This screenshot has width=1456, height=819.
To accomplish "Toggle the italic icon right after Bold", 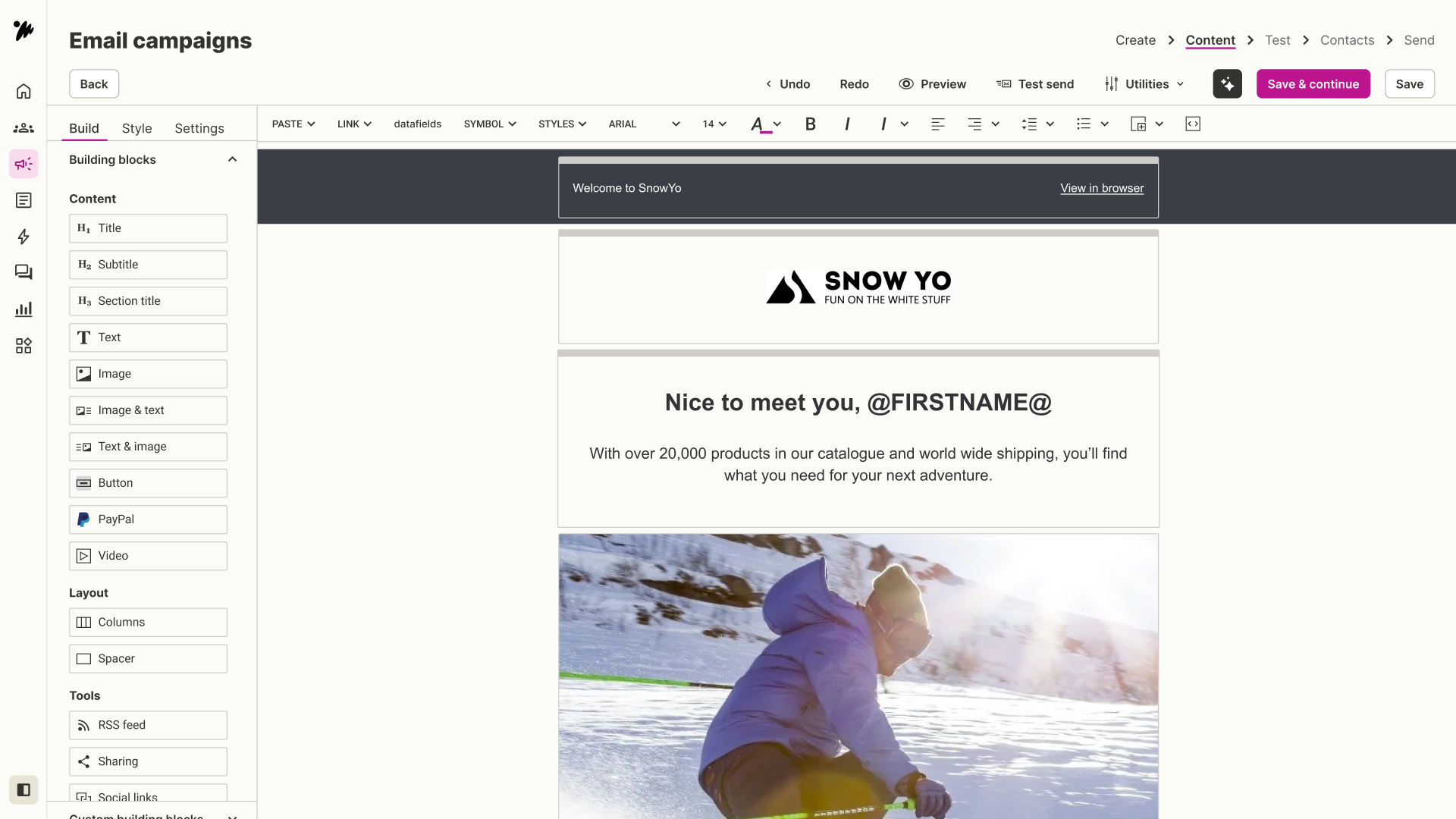I will coord(847,124).
